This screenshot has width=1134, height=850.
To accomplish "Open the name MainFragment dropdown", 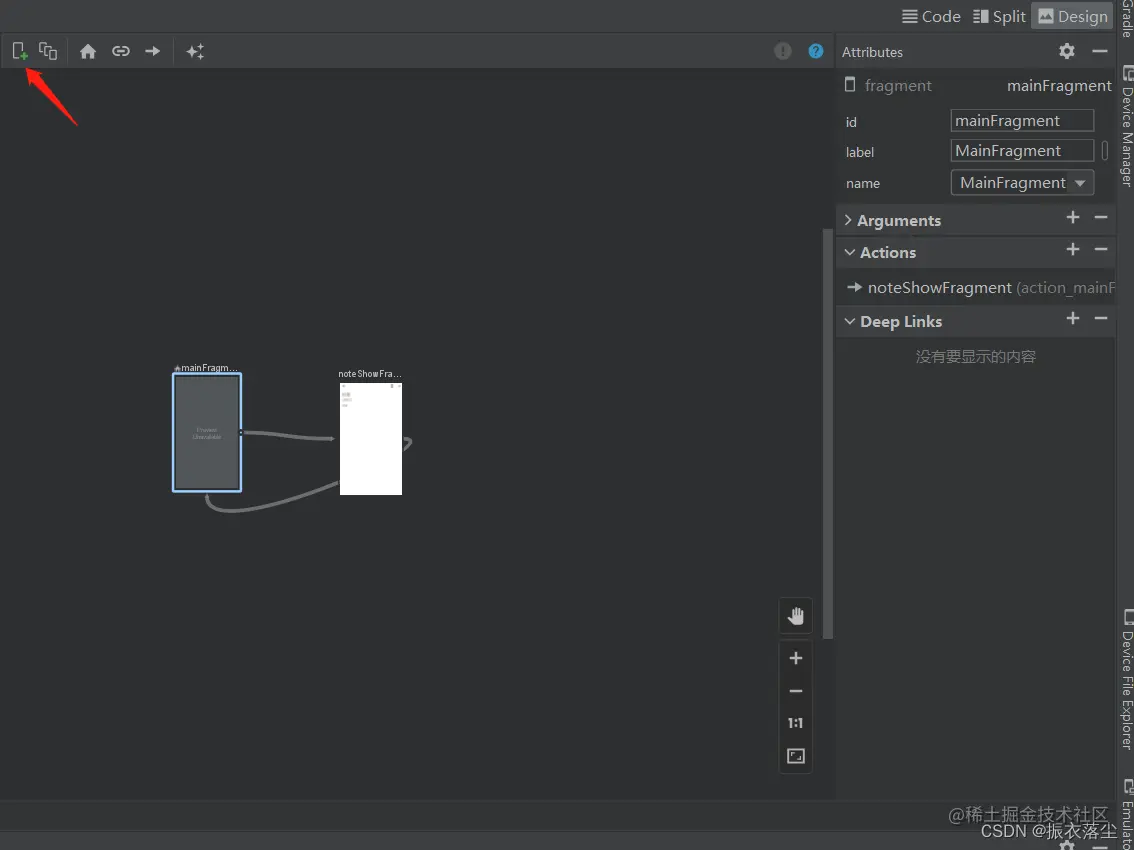I will click(1022, 182).
